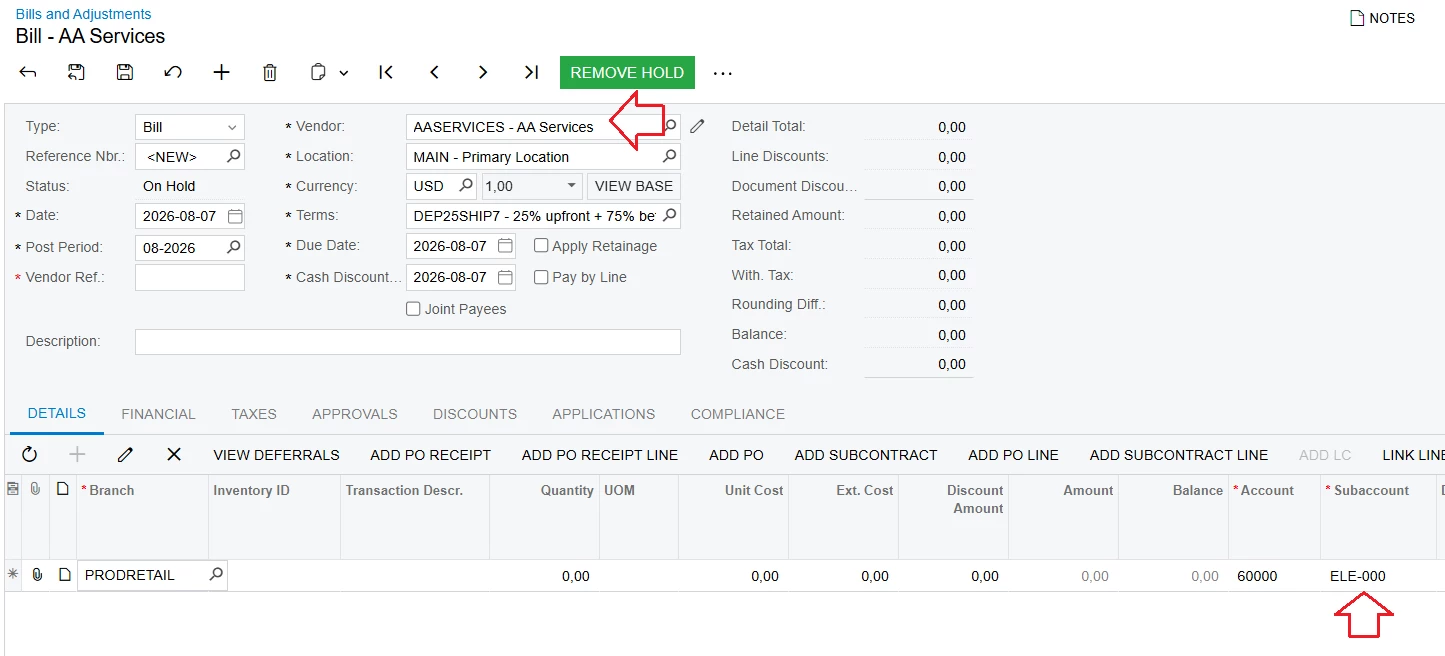This screenshot has width=1445, height=656.
Task: Go to the previous record
Action: click(x=434, y=72)
